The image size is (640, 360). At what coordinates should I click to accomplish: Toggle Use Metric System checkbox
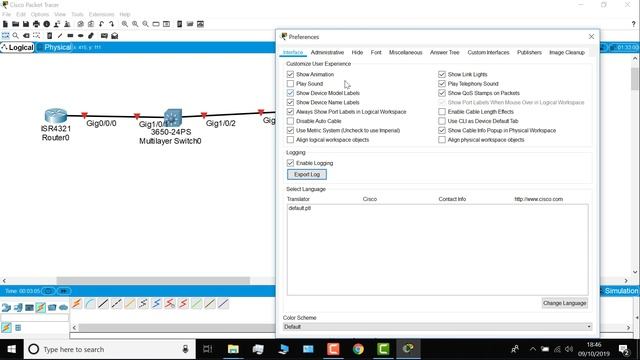tap(290, 130)
